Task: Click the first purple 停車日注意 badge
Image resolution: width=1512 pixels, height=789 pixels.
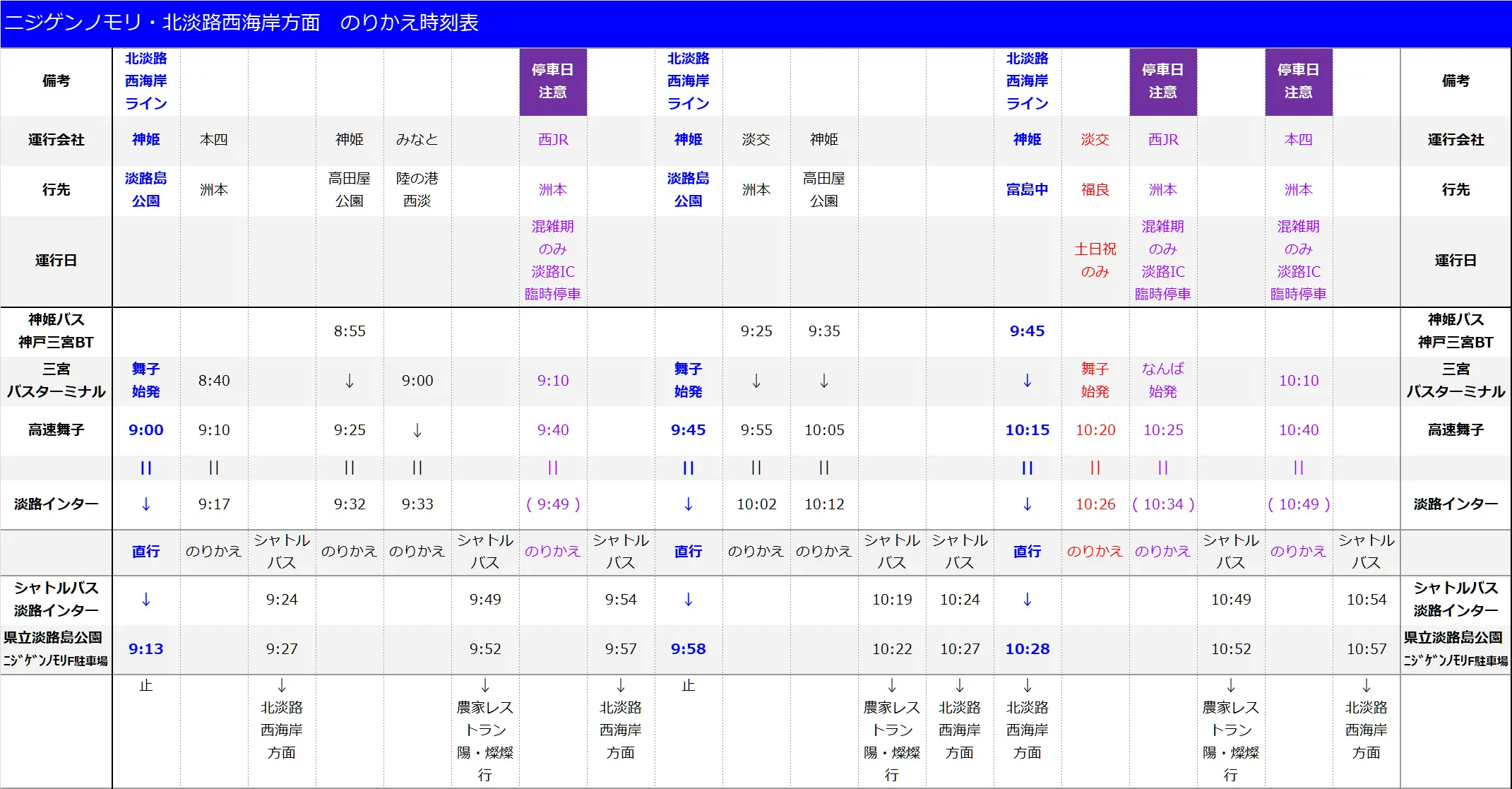Action: [553, 81]
